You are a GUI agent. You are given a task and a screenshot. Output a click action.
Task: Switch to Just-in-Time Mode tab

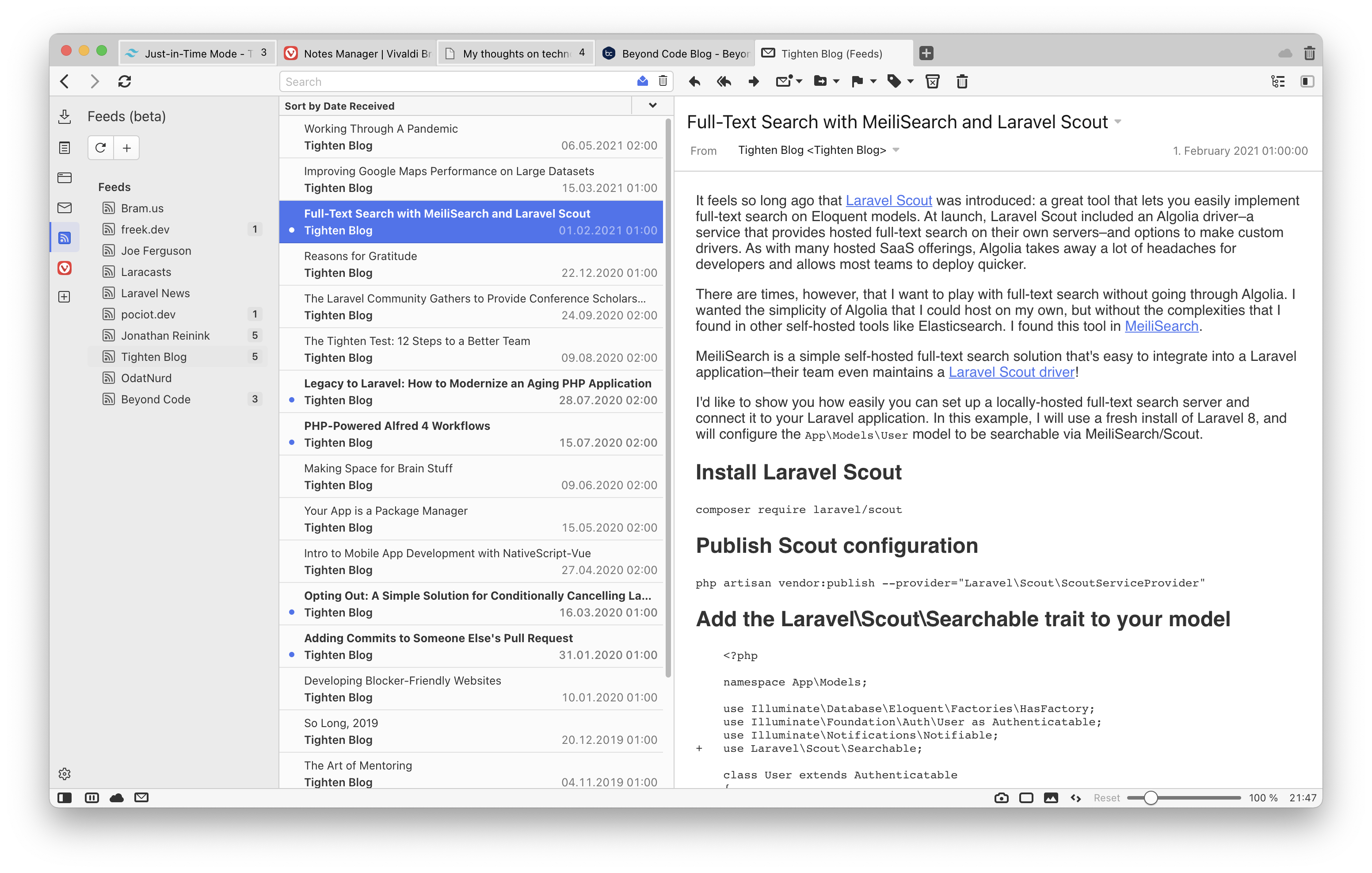coord(197,53)
